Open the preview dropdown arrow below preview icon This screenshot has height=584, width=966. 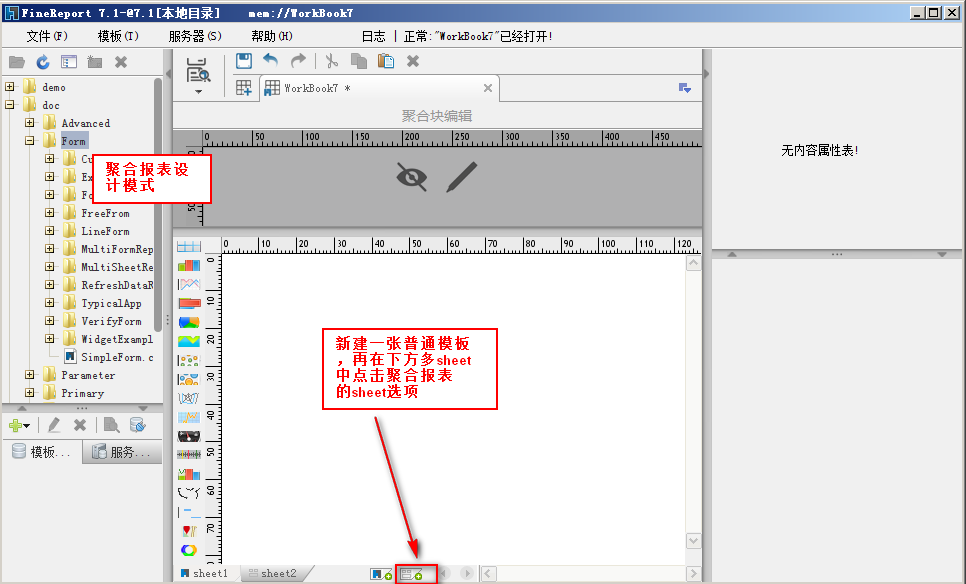(198, 92)
